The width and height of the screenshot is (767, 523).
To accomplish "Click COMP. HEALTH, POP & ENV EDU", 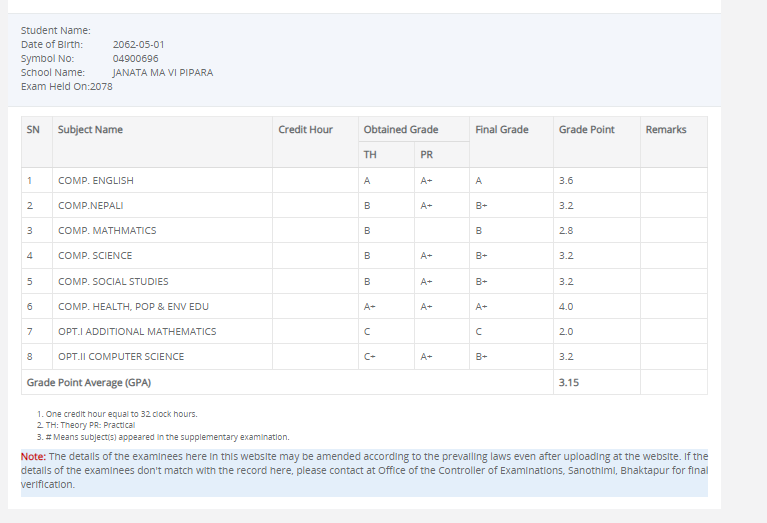I will [133, 307].
